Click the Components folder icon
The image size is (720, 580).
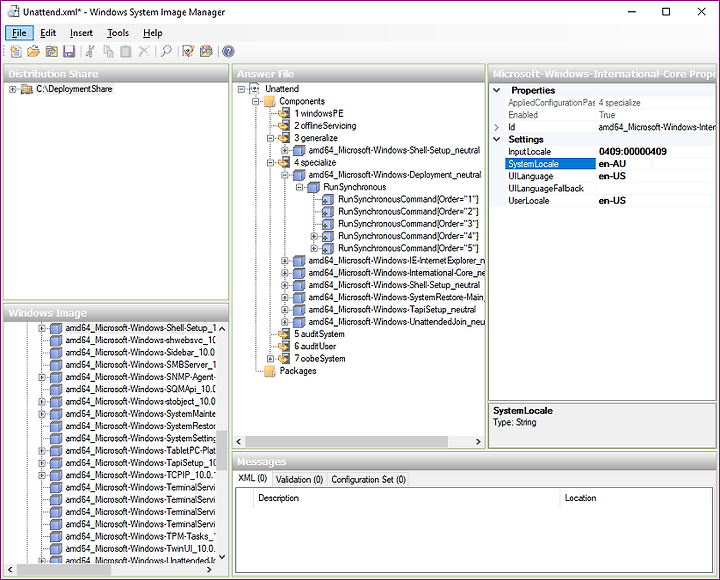click(x=270, y=101)
